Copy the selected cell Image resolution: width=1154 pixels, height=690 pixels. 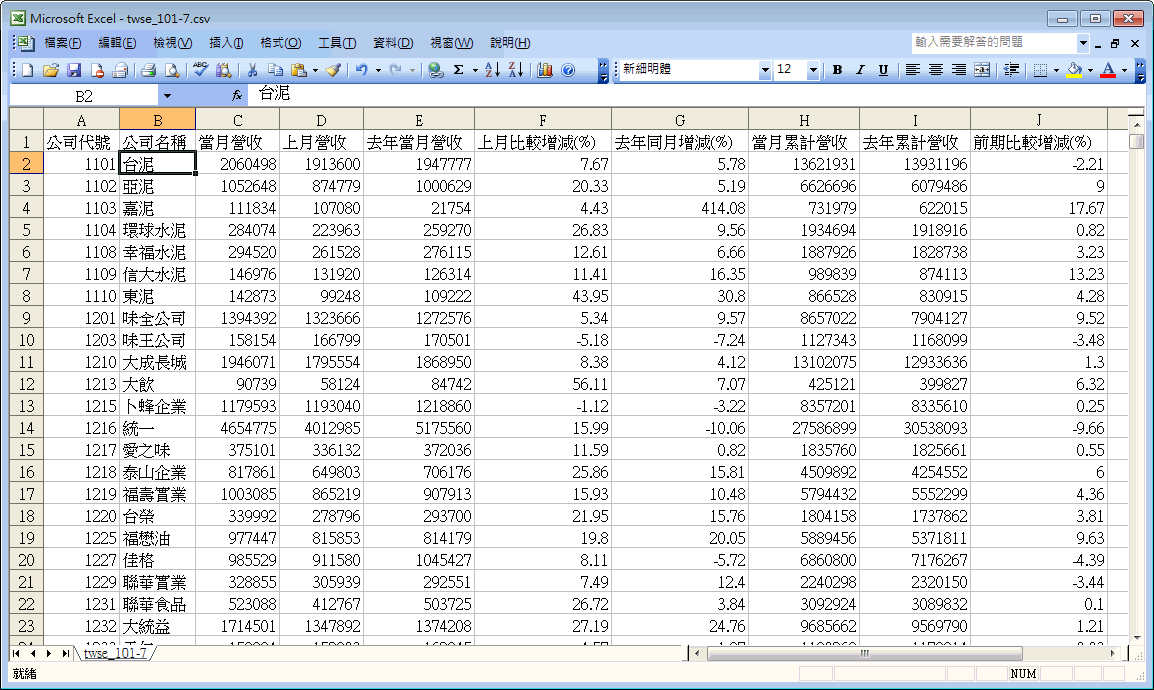(275, 70)
